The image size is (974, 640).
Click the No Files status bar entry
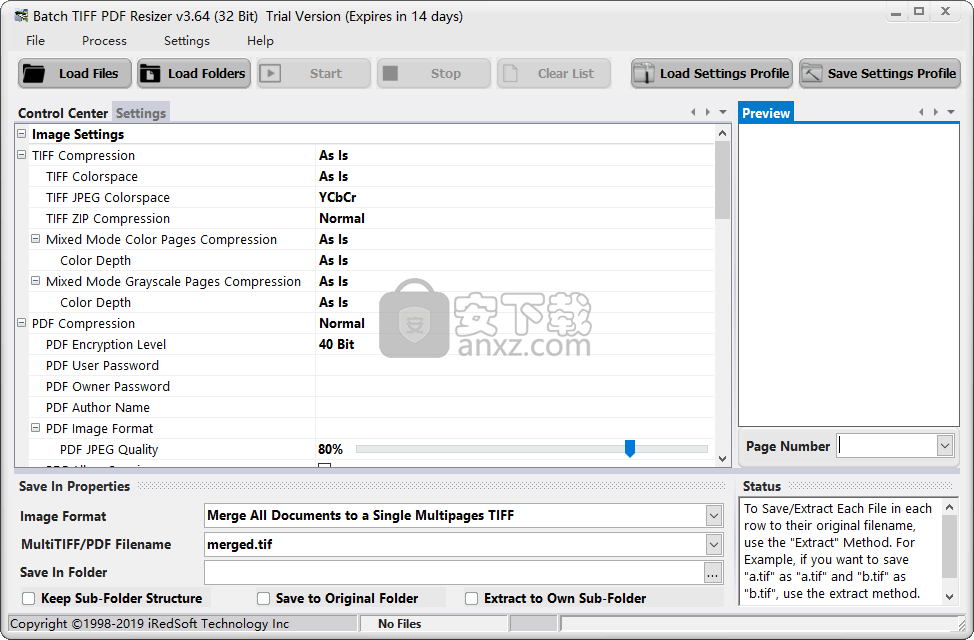pyautogui.click(x=399, y=624)
